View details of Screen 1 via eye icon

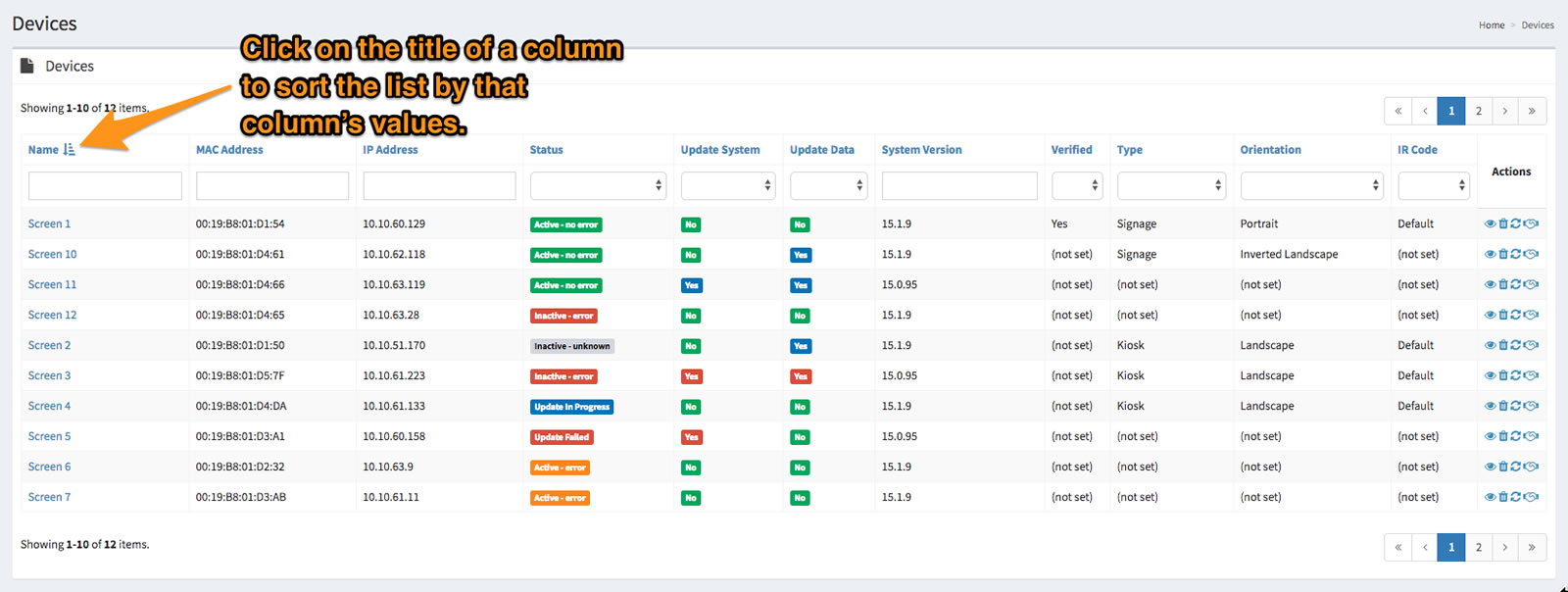pos(1490,224)
